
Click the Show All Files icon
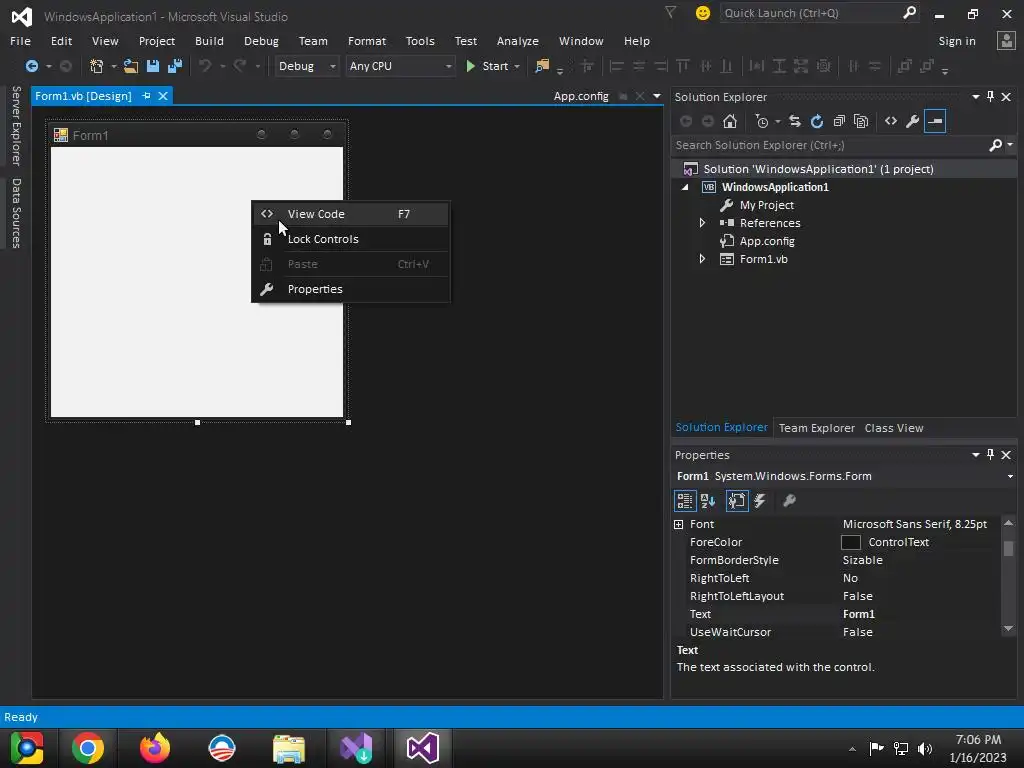[861, 121]
